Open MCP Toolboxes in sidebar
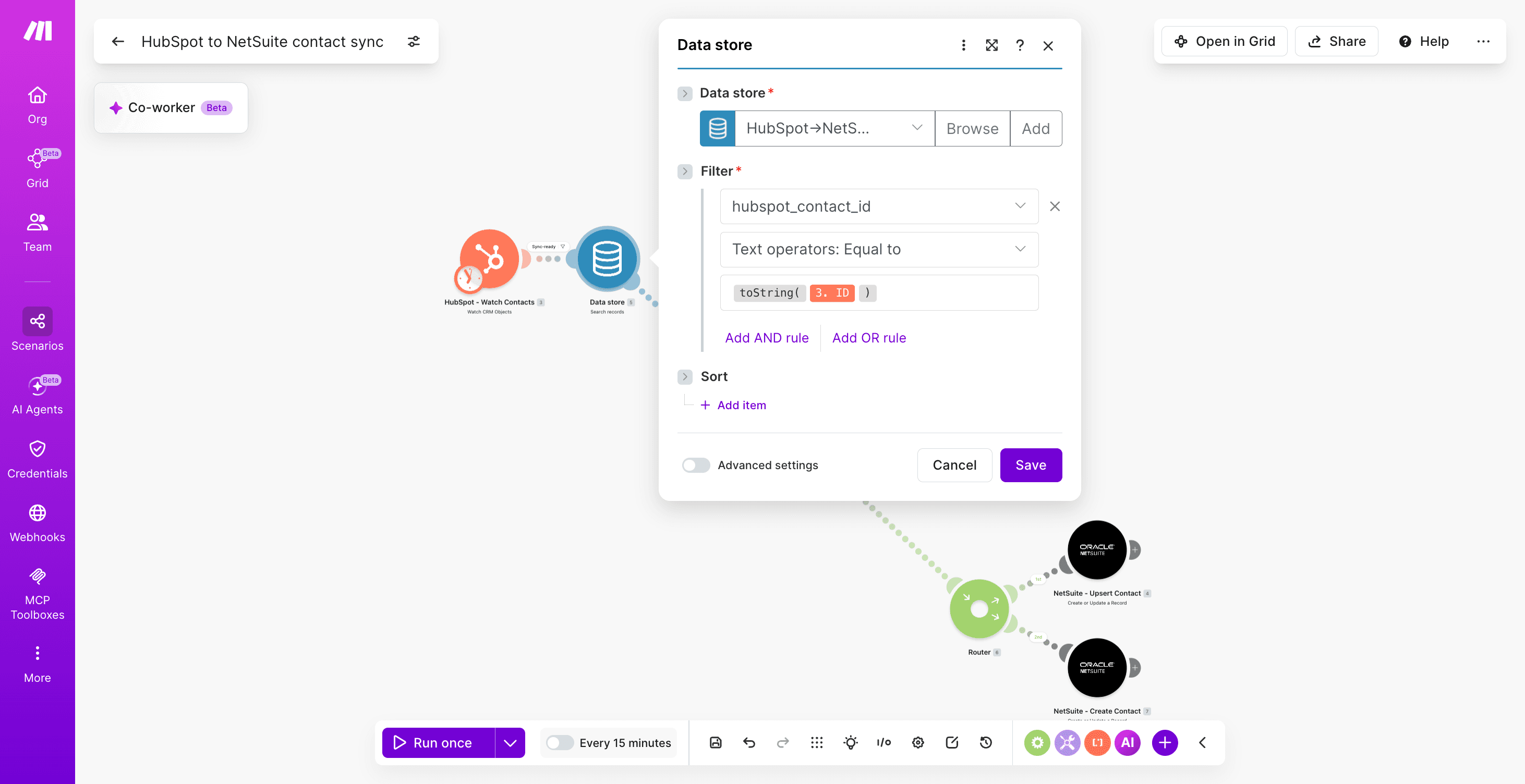This screenshot has height=784, width=1525. 38,593
